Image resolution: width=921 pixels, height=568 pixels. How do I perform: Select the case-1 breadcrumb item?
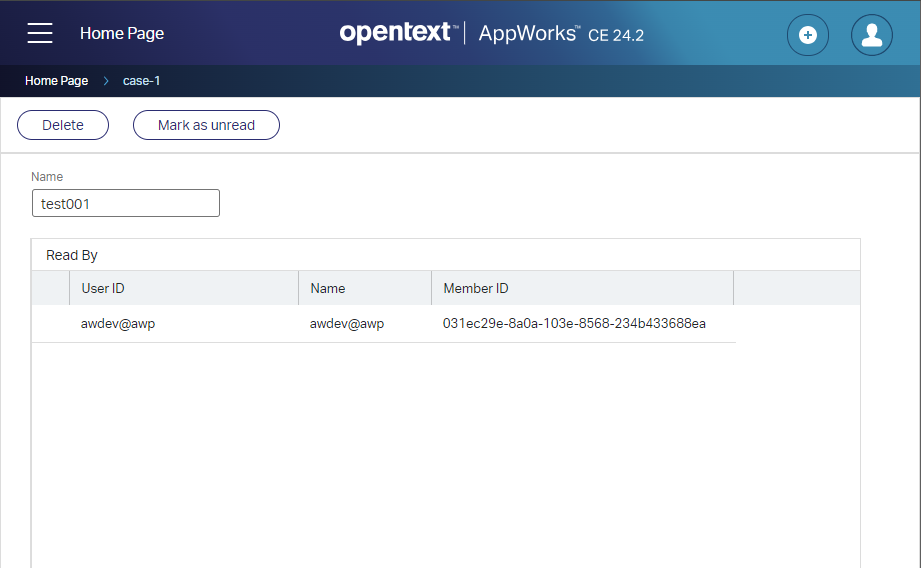141,81
